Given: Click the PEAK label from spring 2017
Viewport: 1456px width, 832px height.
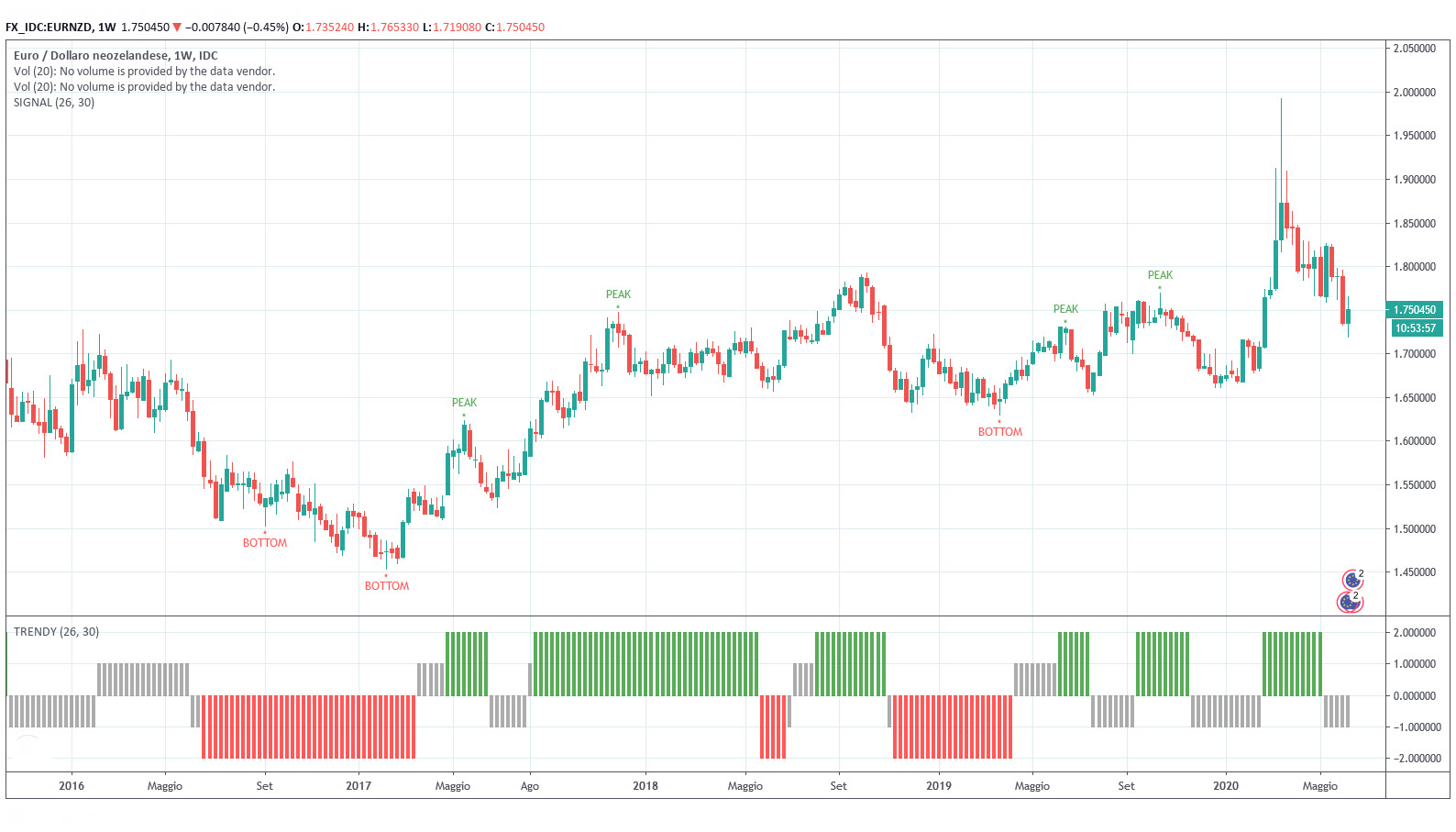Looking at the screenshot, I should click(464, 403).
